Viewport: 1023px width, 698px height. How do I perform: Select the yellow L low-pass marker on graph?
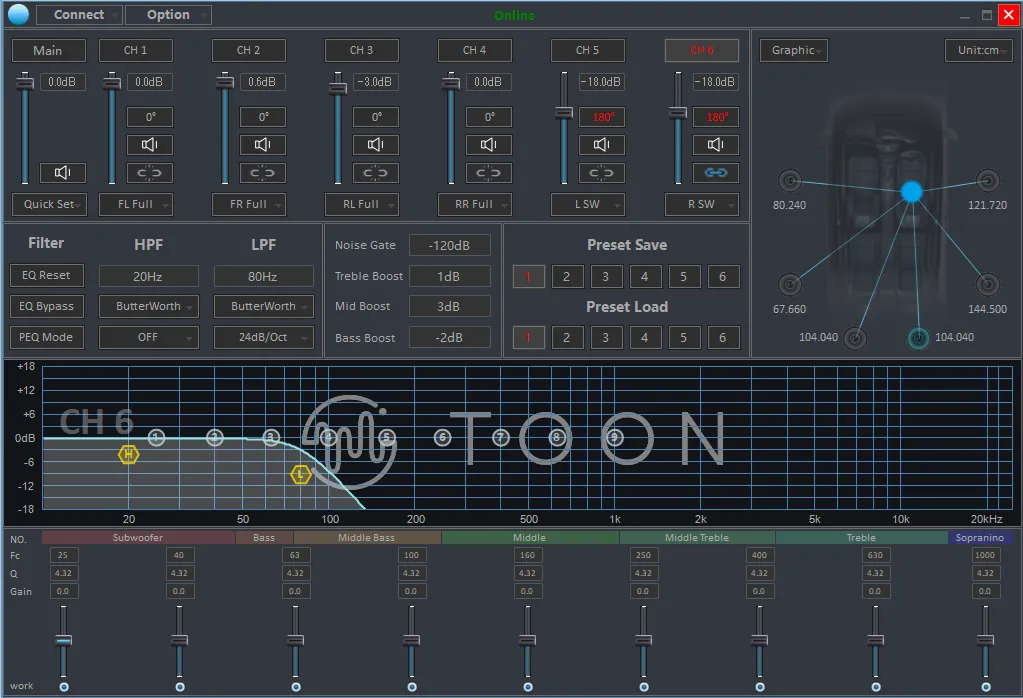pos(300,475)
